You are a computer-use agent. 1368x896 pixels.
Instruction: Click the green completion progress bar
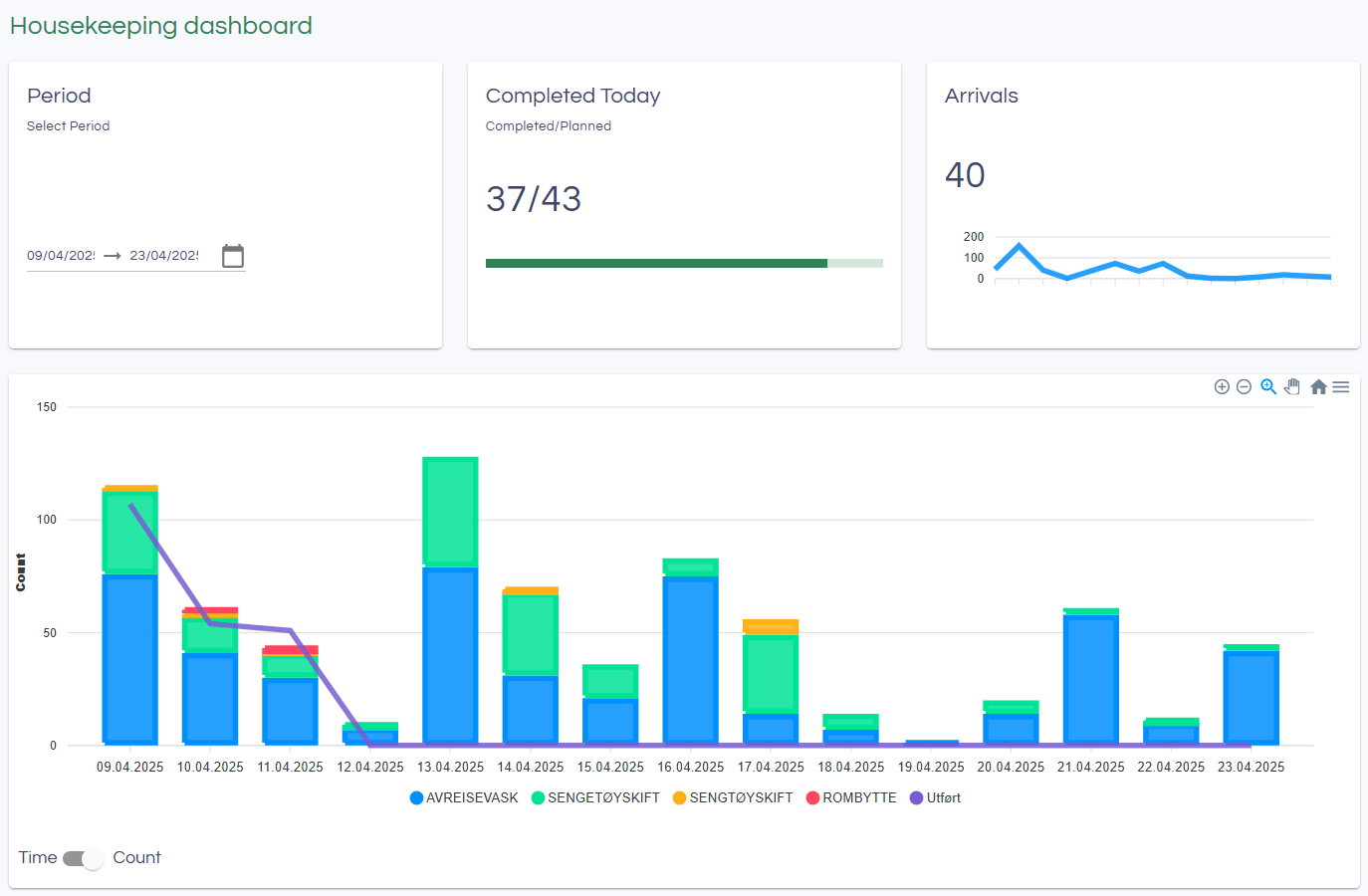[x=655, y=263]
